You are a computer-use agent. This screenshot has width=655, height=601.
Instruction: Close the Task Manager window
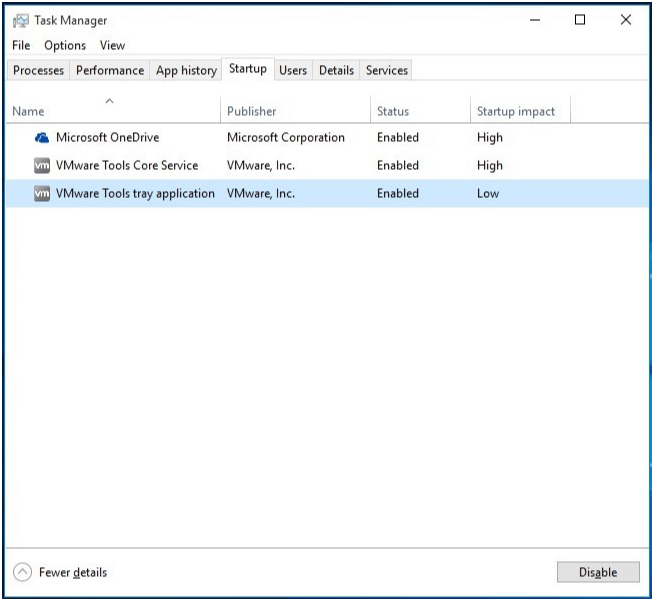[x=626, y=20]
